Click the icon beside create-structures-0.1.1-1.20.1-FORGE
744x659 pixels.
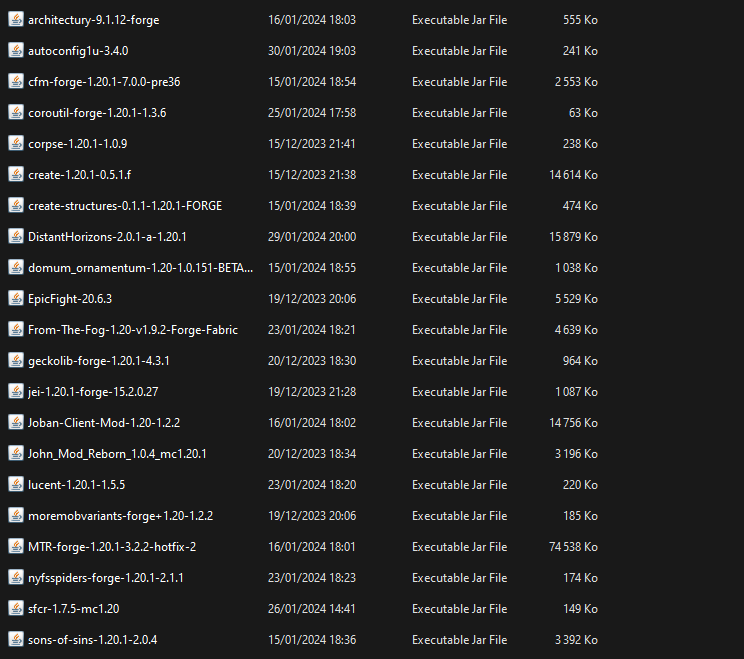16,205
